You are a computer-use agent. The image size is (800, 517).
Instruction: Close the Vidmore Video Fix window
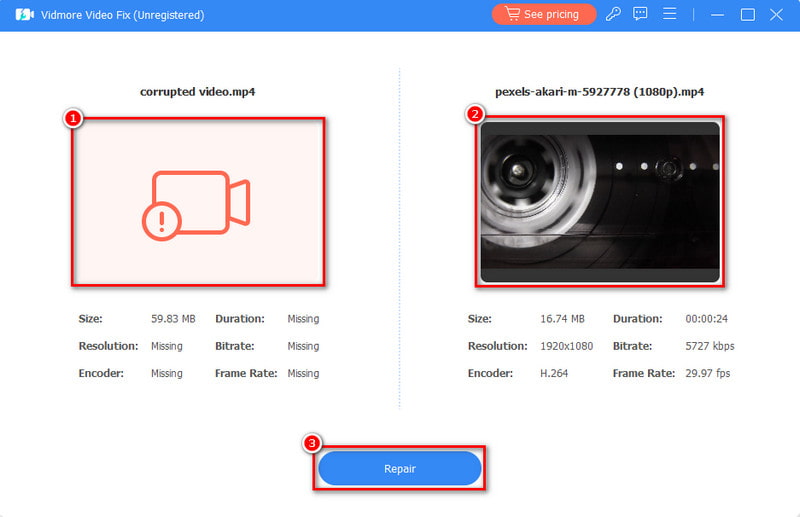(776, 15)
